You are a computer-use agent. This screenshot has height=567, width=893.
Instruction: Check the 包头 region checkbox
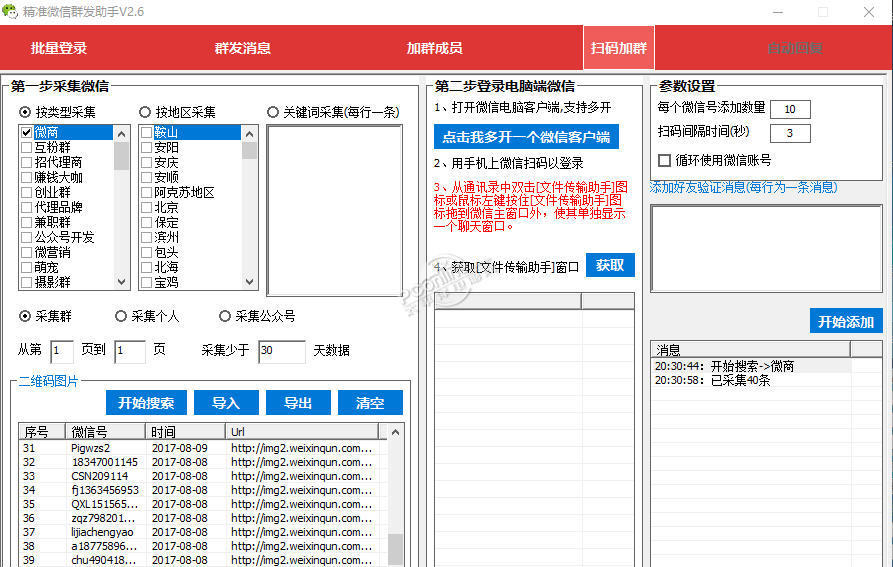point(146,252)
